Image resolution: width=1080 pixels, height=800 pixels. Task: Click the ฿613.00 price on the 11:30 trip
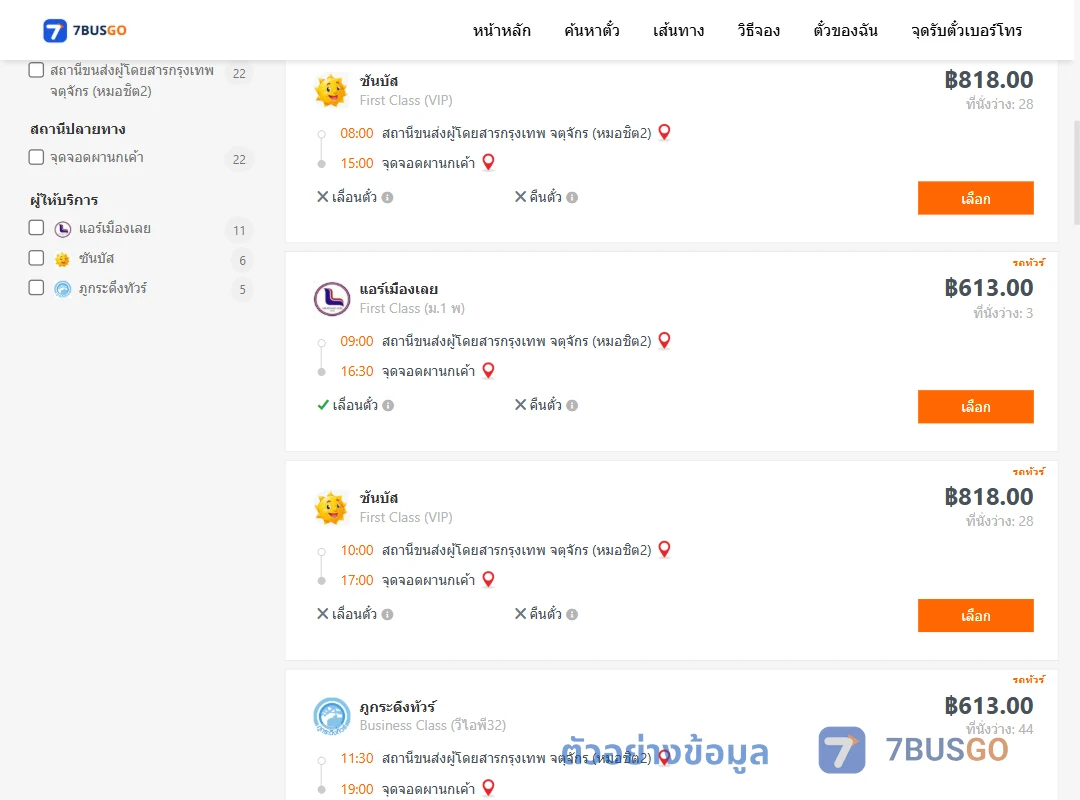[988, 706]
